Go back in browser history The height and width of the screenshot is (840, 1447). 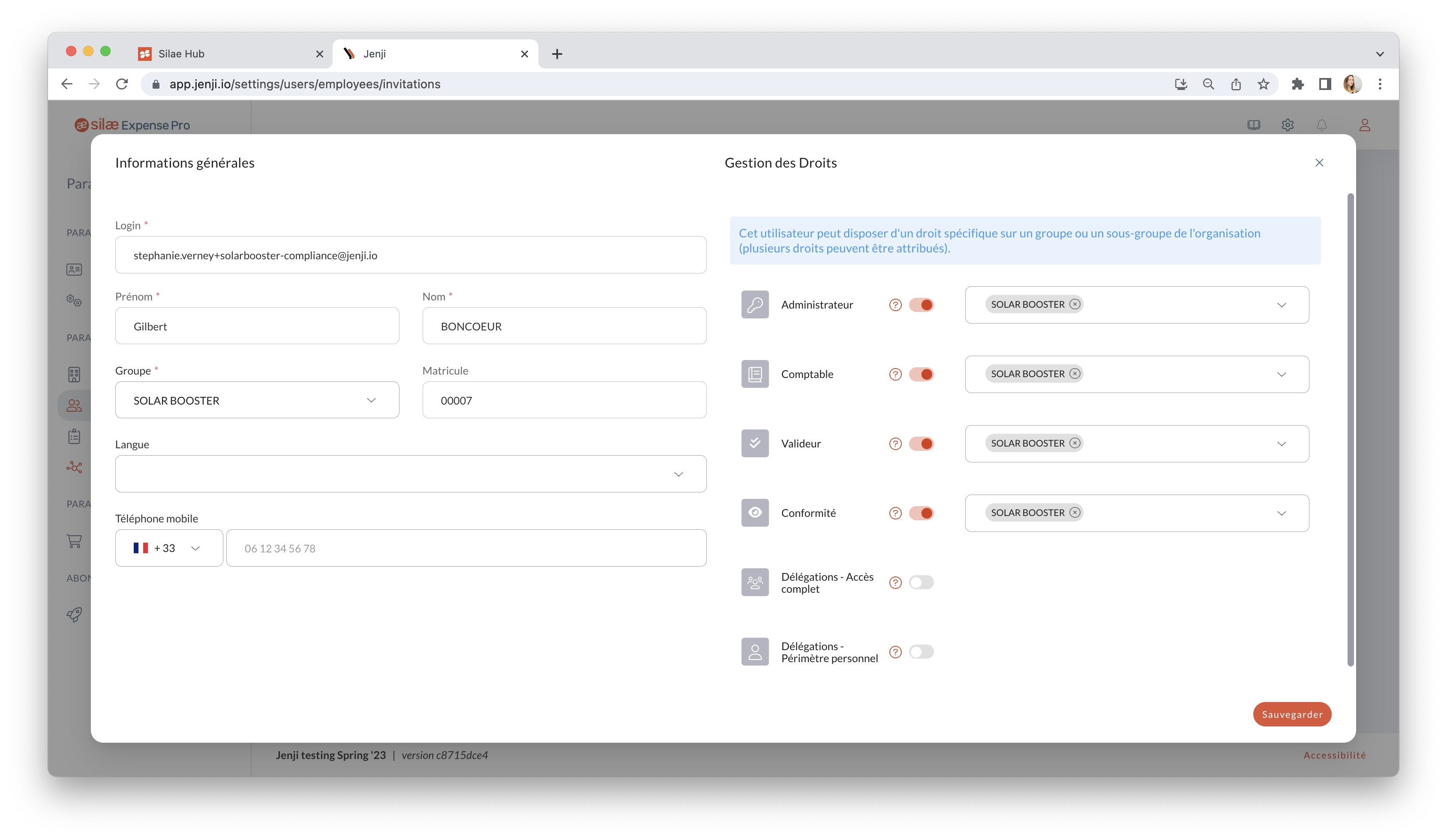[66, 84]
